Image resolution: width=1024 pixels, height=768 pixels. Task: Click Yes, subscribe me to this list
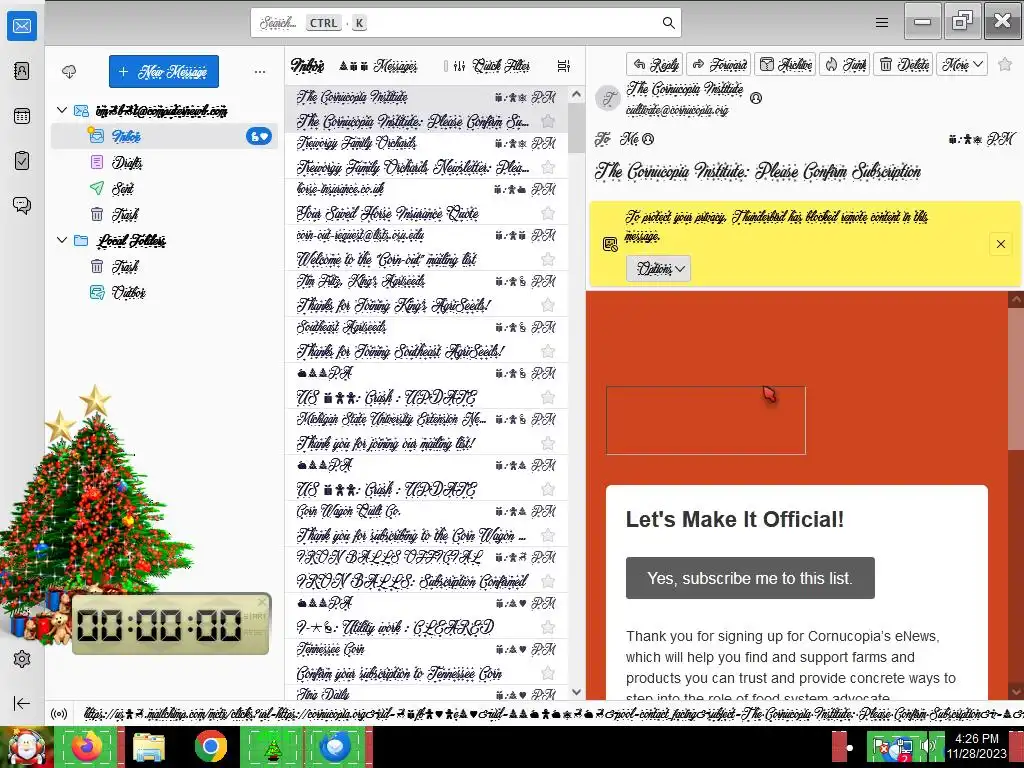pyautogui.click(x=750, y=578)
